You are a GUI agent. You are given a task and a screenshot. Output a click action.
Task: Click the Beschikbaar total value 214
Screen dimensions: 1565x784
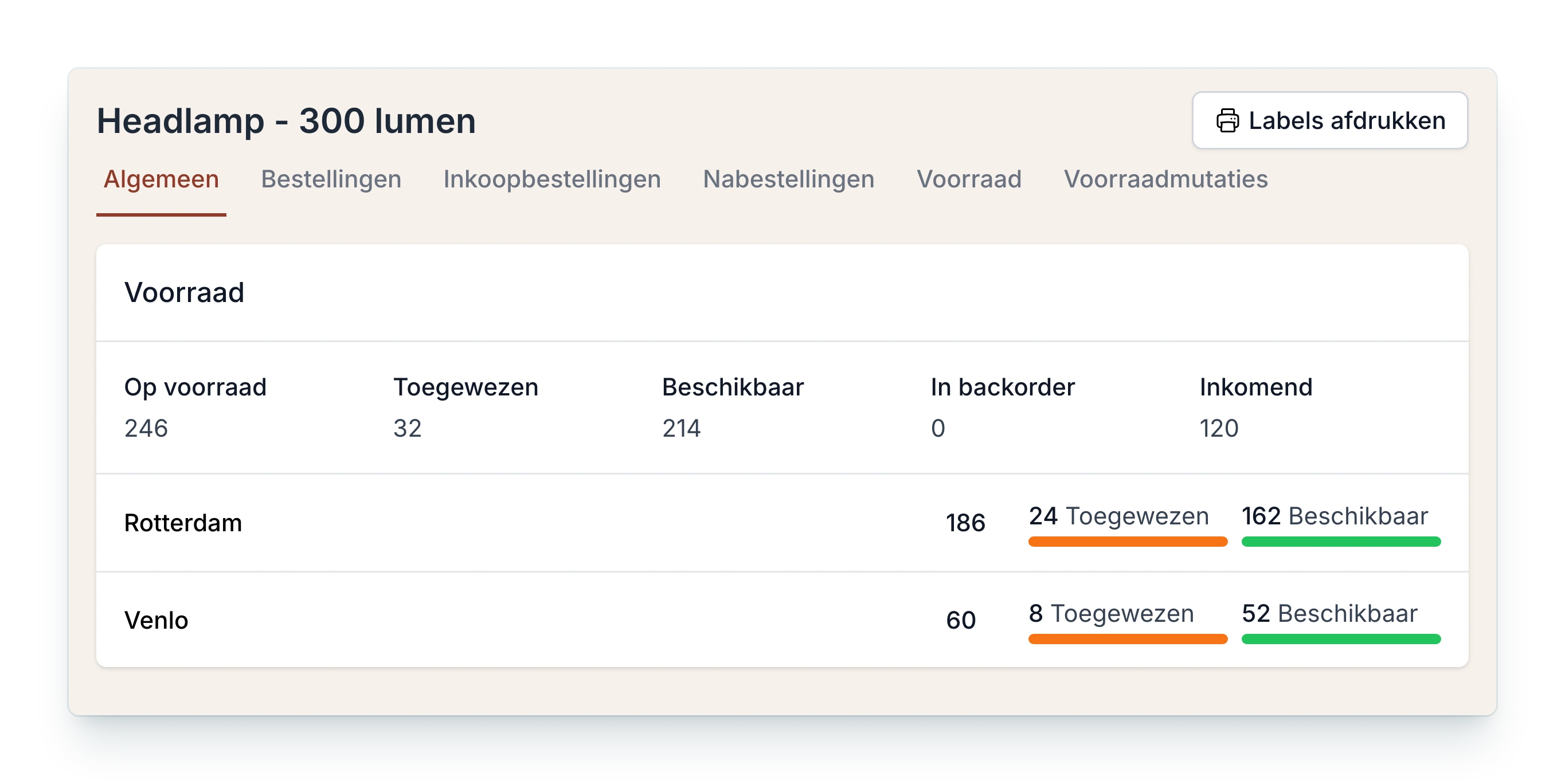[x=681, y=428]
